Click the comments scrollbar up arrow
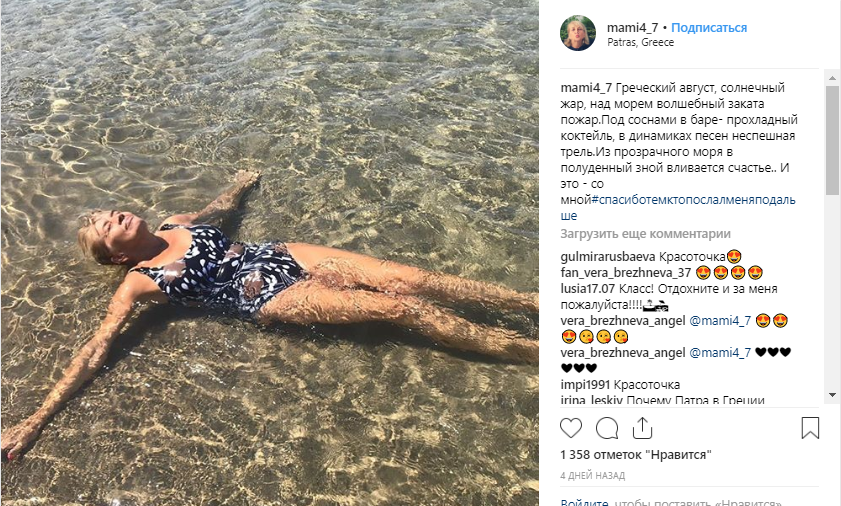 (x=832, y=78)
